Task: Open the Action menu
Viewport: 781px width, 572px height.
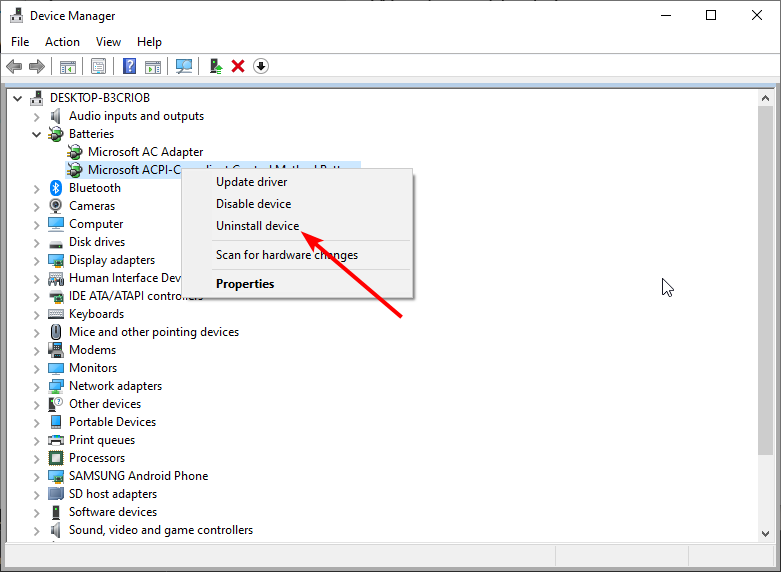Action: 62,42
